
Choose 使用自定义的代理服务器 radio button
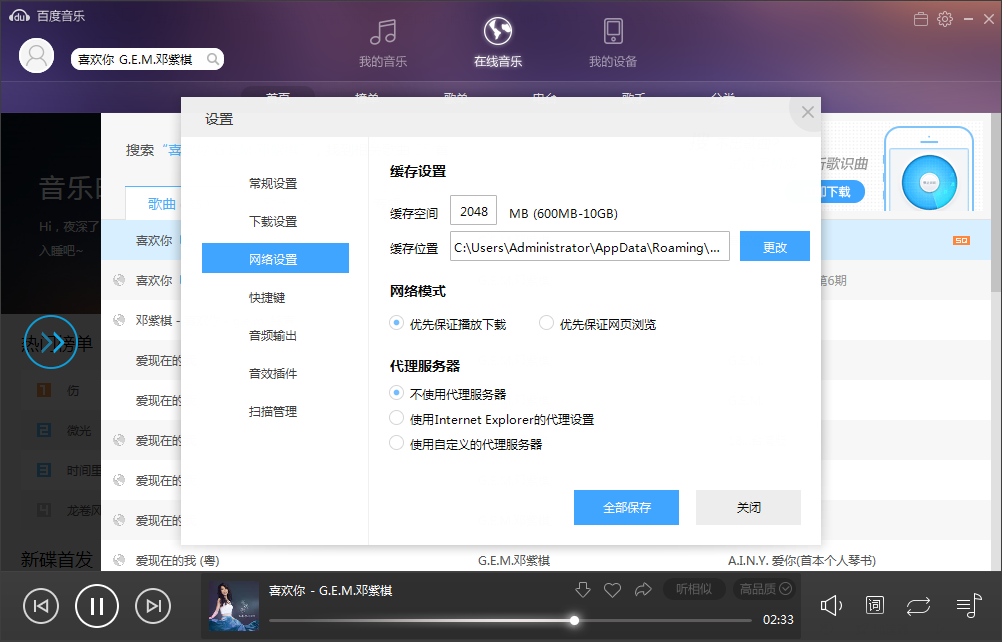[x=397, y=443]
